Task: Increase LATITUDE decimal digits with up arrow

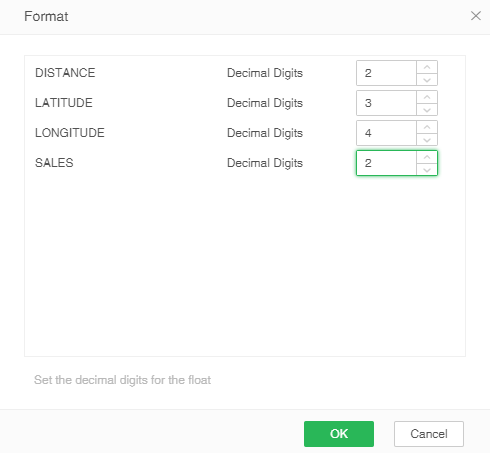Action: click(427, 97)
